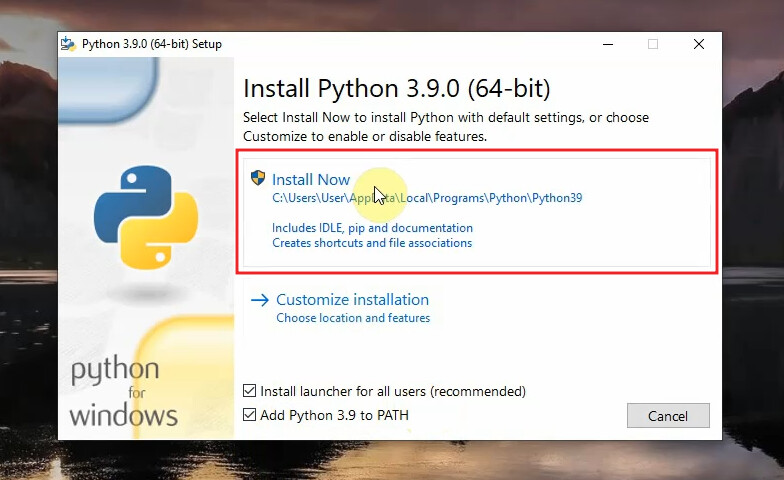The image size is (784, 480).
Task: Click the Python 3.9.0 (64-bit) Setup title text
Action: (x=152, y=44)
